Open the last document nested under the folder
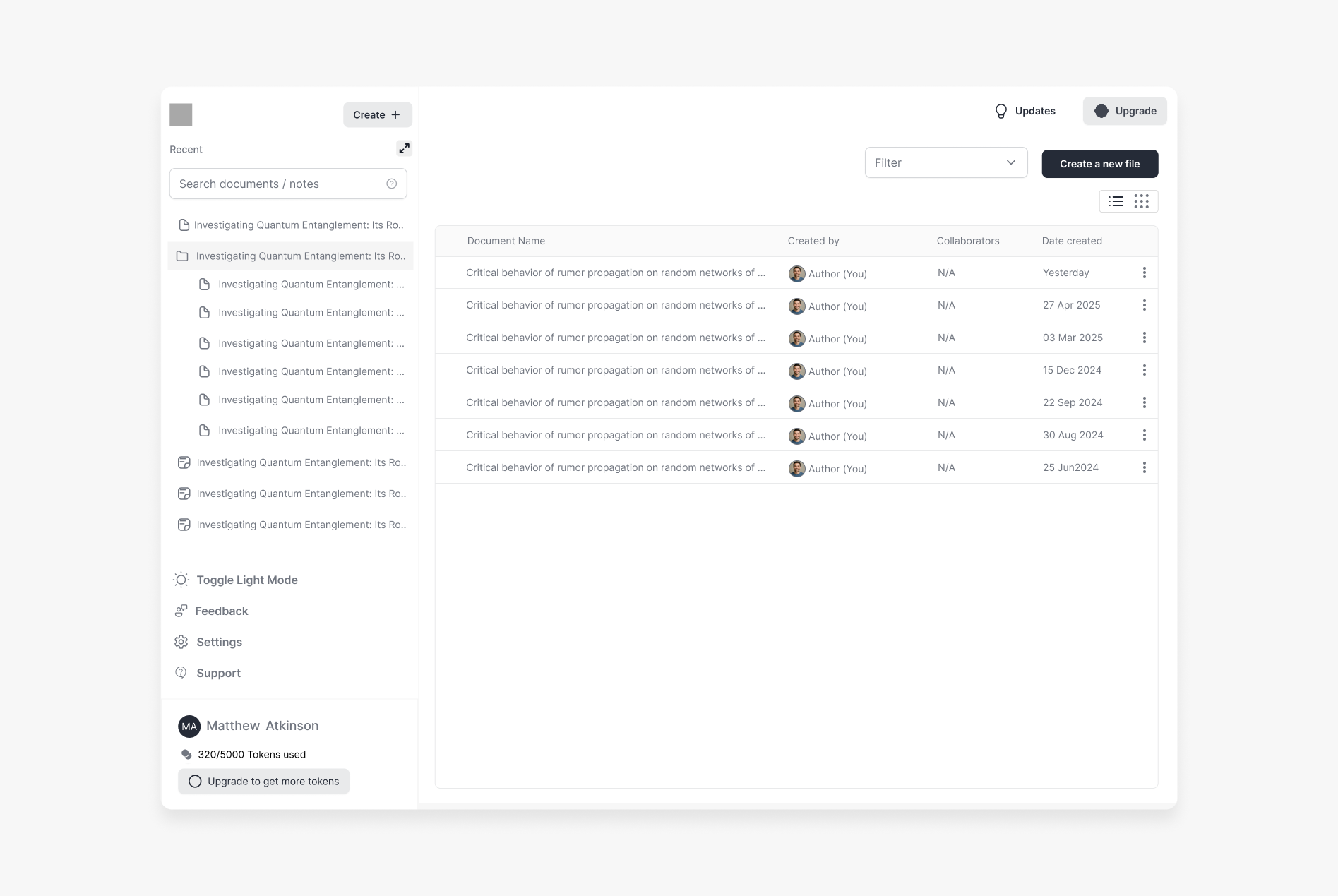The height and width of the screenshot is (896, 1338). coord(302,430)
